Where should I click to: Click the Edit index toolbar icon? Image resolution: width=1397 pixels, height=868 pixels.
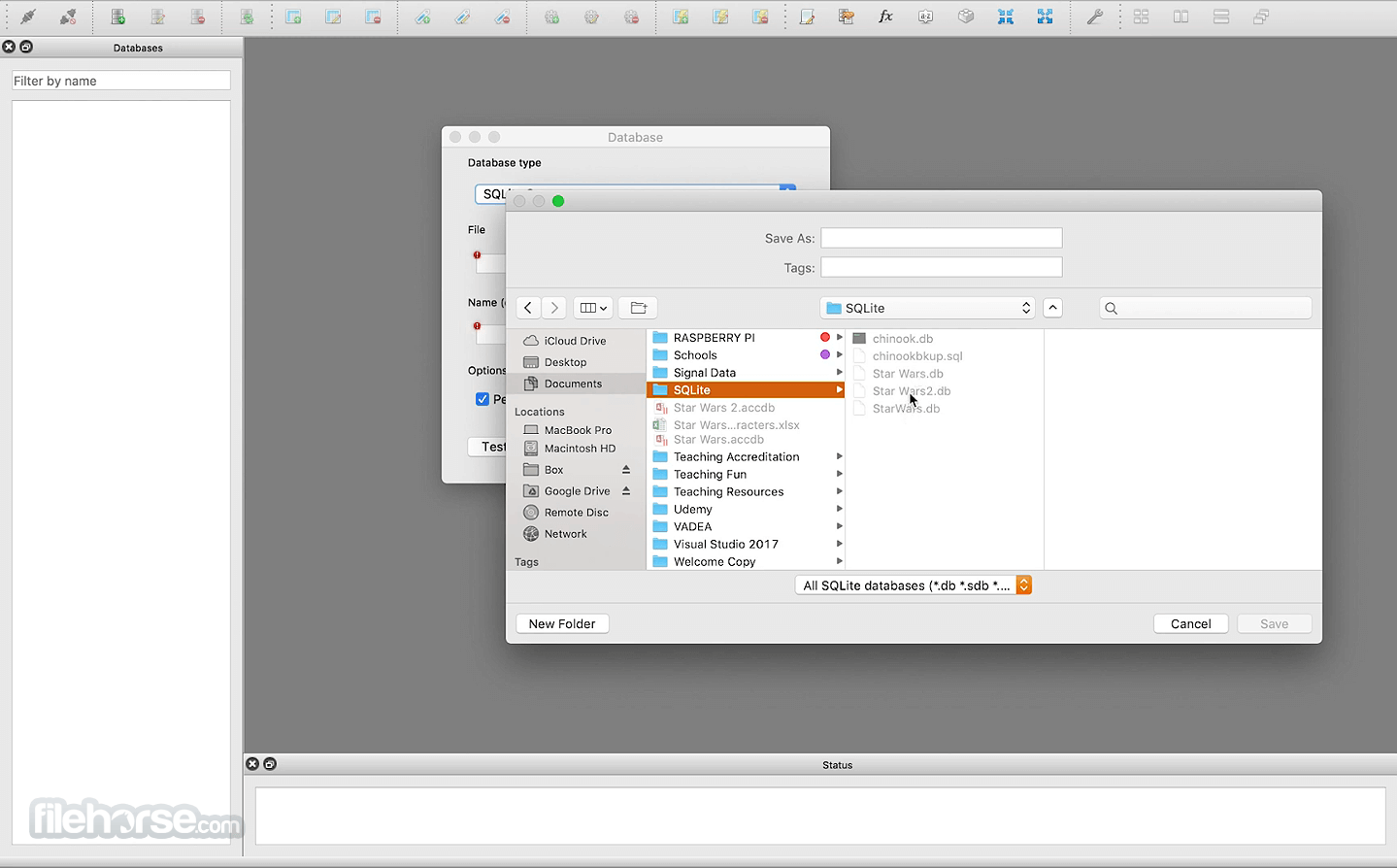coord(462,17)
